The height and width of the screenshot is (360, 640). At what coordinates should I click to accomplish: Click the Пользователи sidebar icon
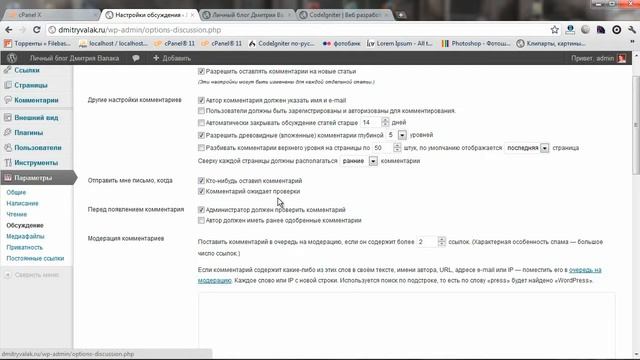coord(8,147)
